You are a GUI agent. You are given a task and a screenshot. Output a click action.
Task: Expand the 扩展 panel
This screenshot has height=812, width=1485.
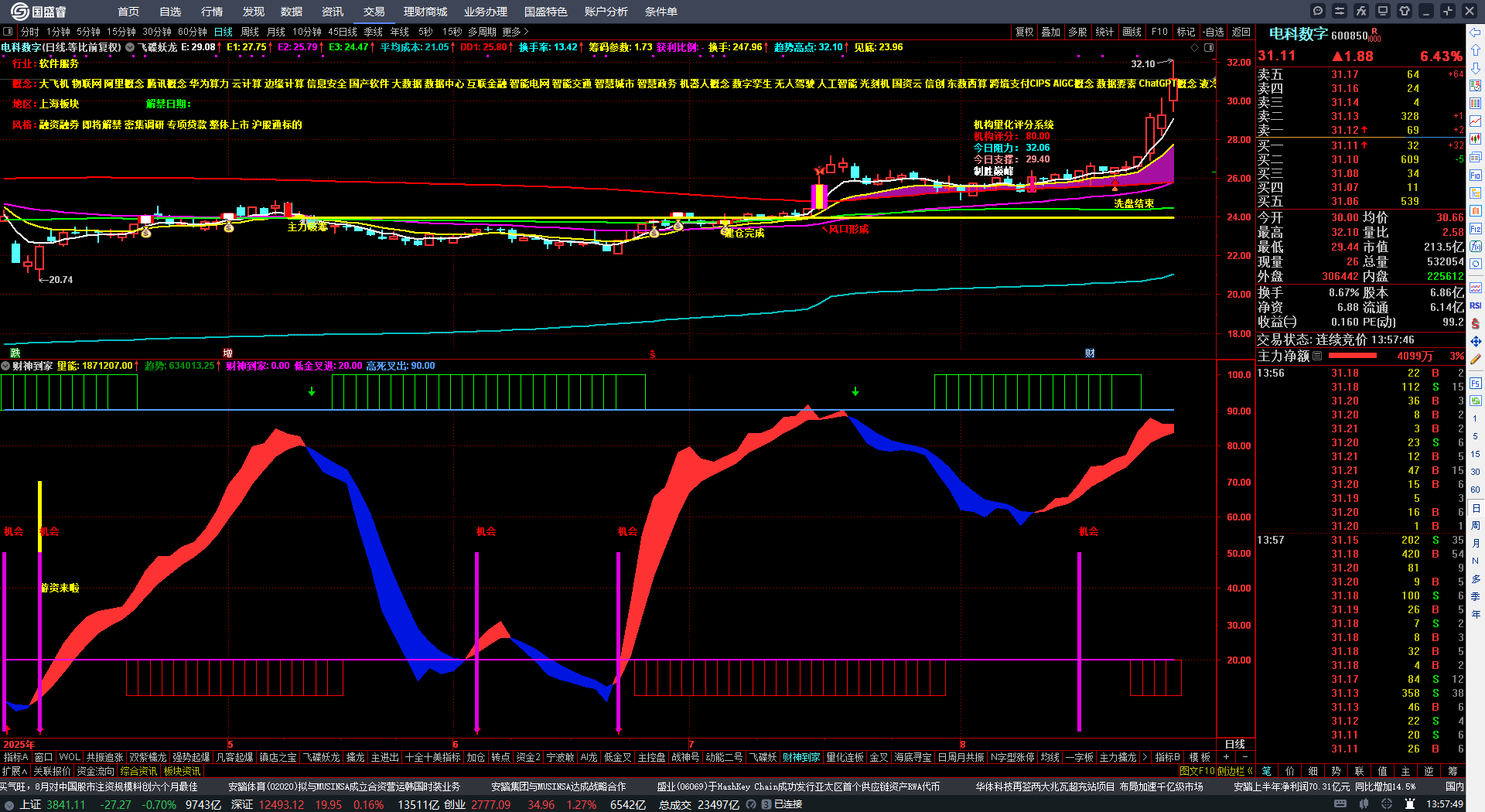pos(15,771)
